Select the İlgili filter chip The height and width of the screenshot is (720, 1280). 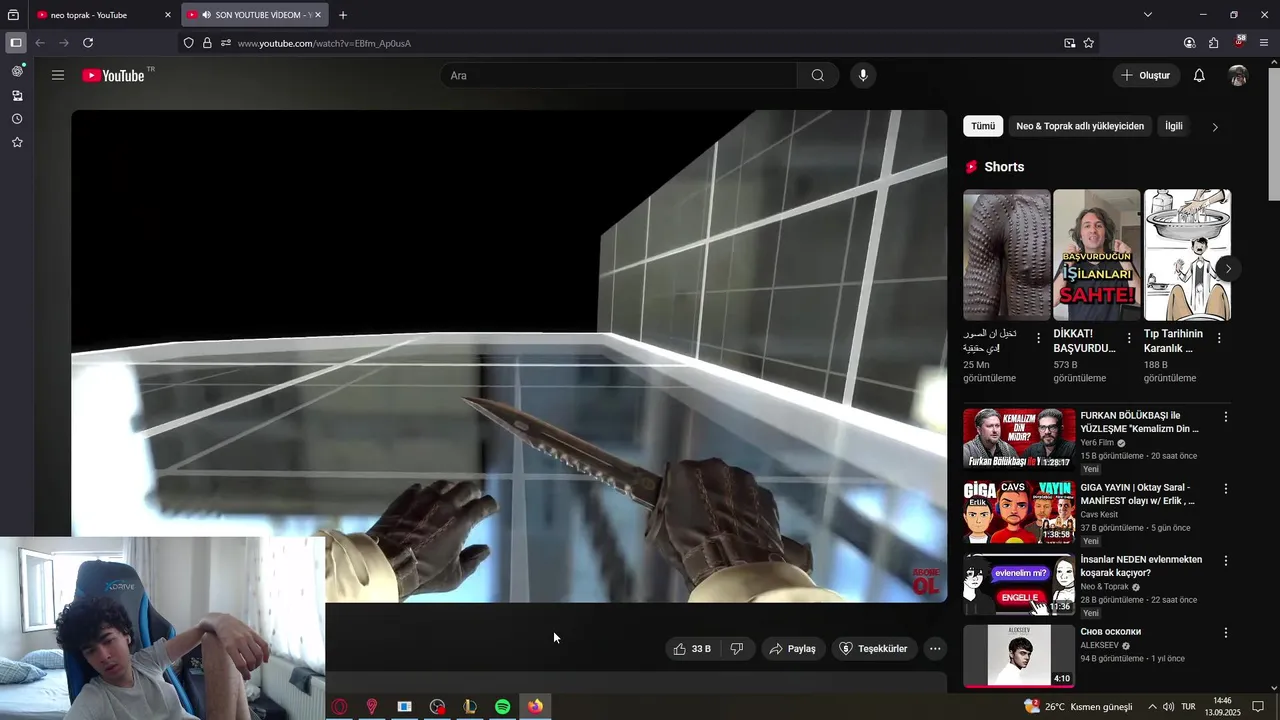[x=1174, y=126]
